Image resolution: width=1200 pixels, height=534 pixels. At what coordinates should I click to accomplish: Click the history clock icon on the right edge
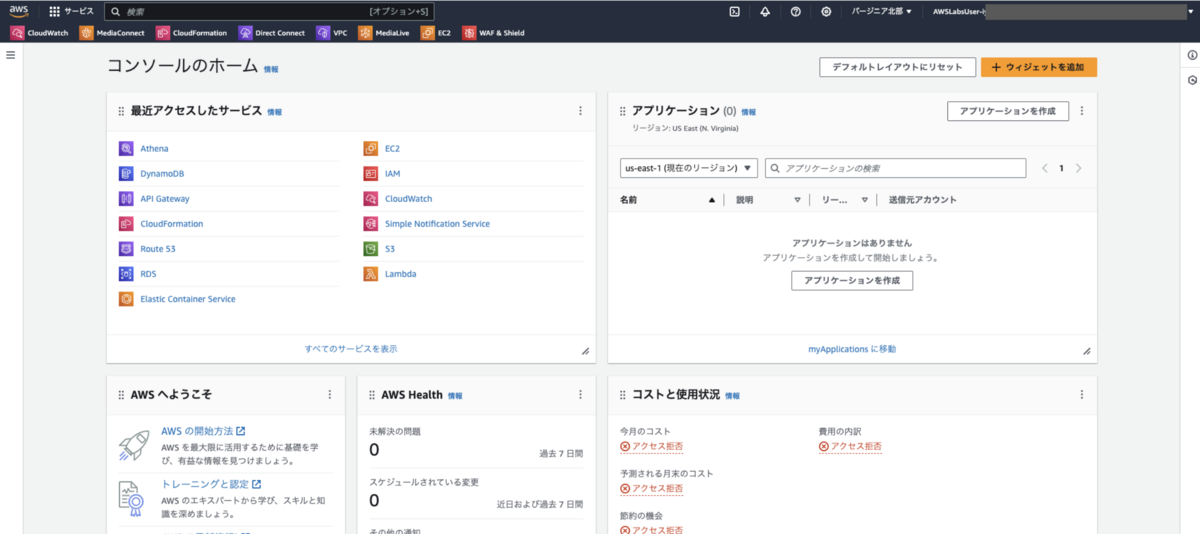[x=1192, y=80]
